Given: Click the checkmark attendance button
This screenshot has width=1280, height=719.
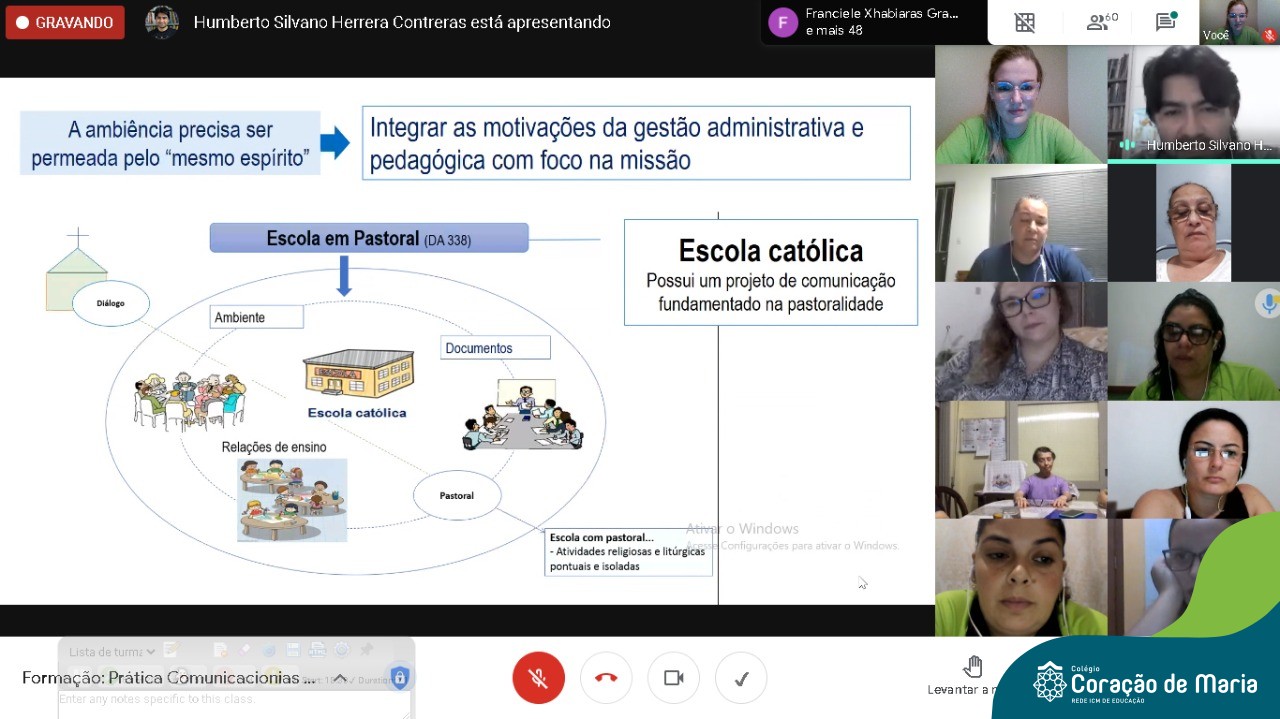Looking at the screenshot, I should click(741, 678).
